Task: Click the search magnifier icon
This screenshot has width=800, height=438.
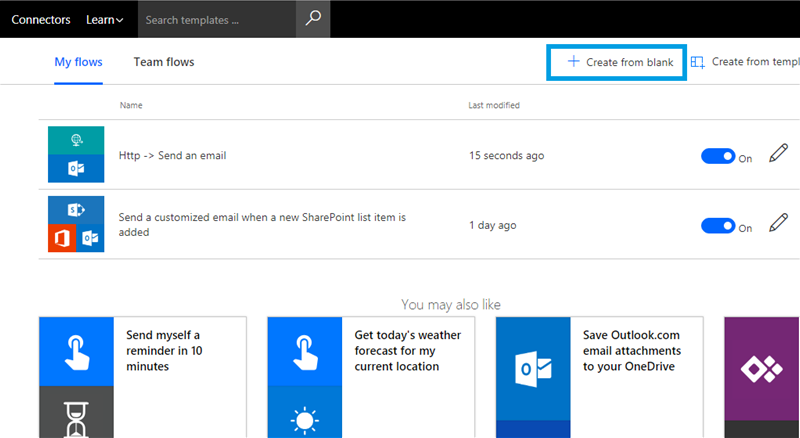Action: pos(313,19)
